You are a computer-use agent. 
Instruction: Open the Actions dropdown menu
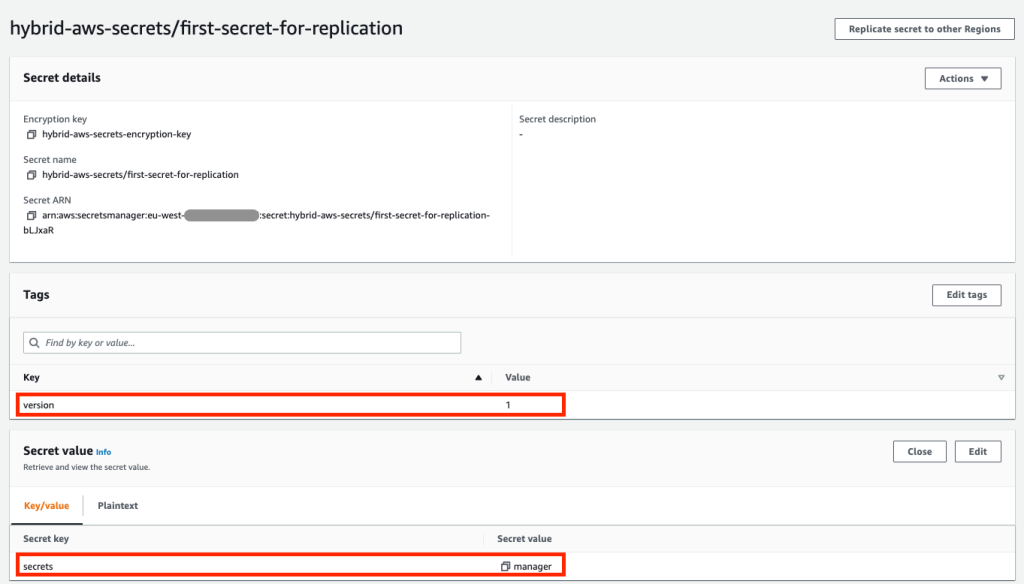tap(962, 78)
